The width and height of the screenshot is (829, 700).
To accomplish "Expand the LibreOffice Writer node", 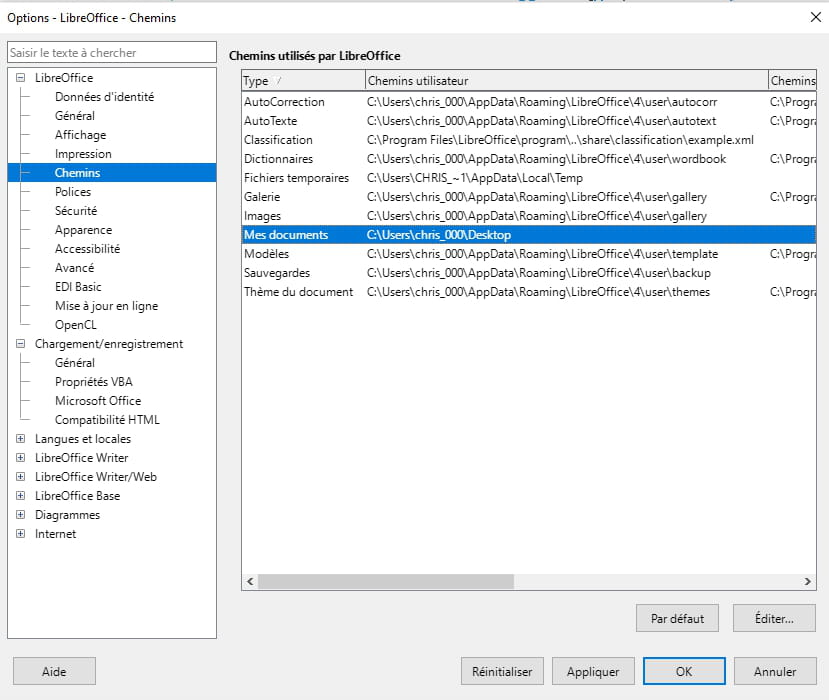I will pos(21,458).
